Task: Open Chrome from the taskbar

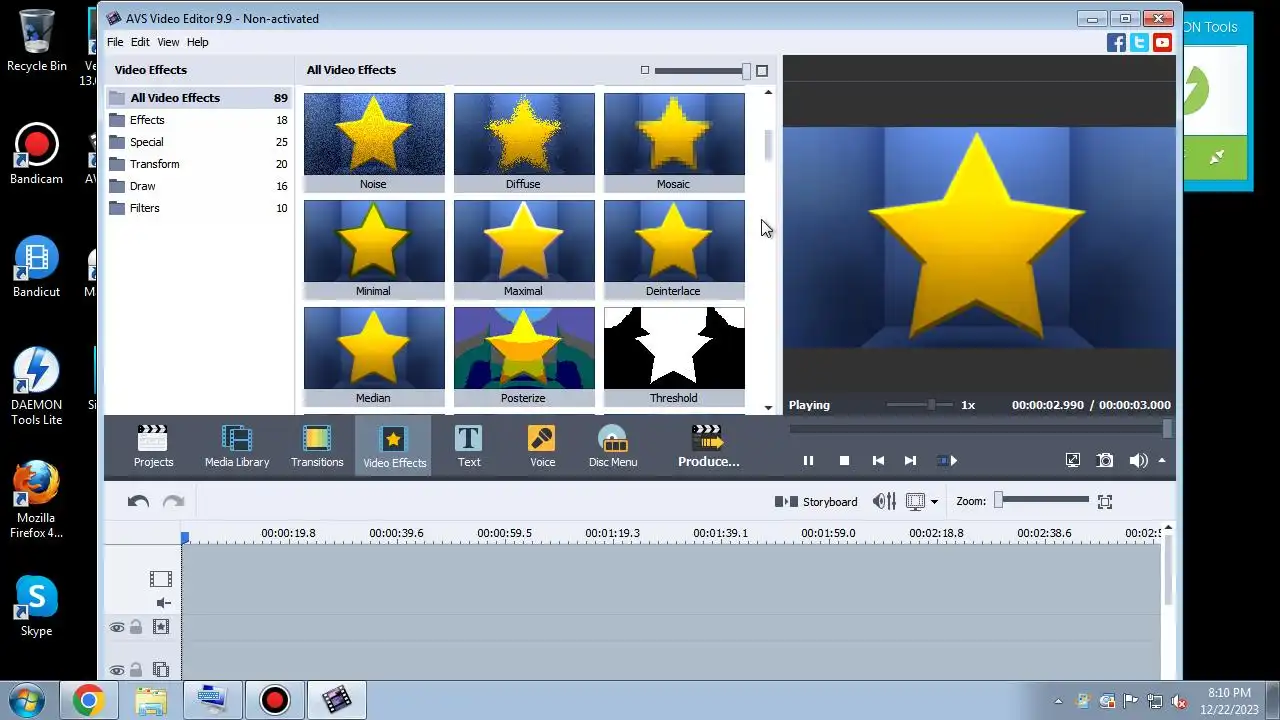Action: coord(88,701)
